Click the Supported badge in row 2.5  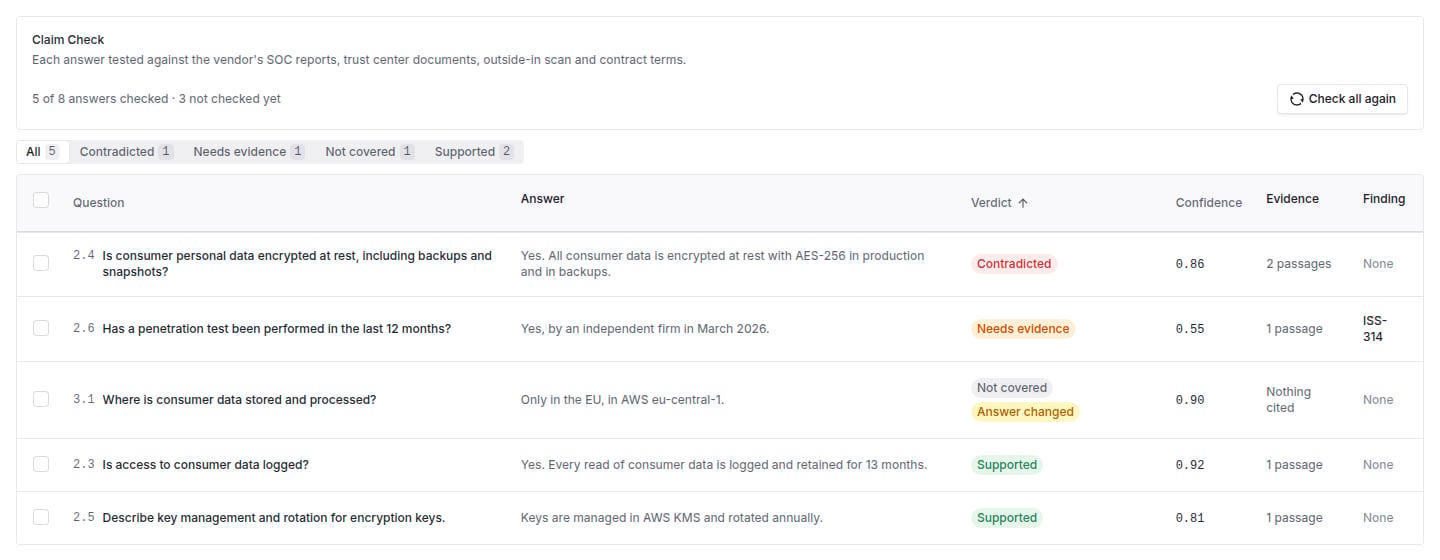click(1007, 518)
